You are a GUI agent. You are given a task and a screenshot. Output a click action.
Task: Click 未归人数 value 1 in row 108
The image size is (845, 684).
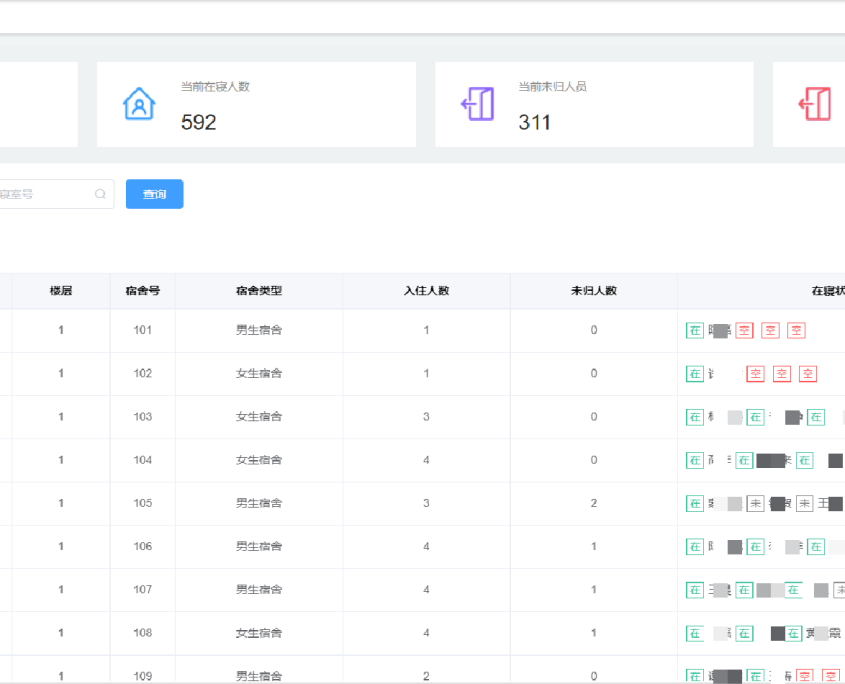[x=594, y=633]
